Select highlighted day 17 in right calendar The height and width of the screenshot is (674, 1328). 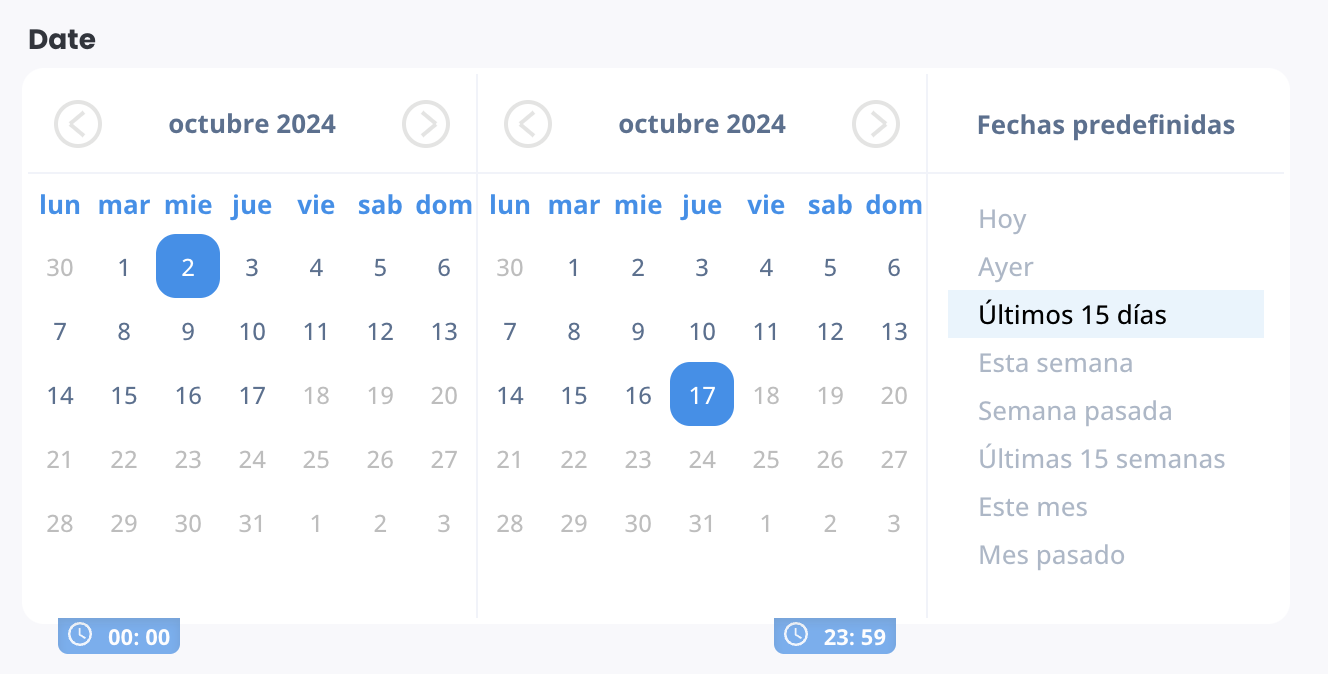(702, 394)
